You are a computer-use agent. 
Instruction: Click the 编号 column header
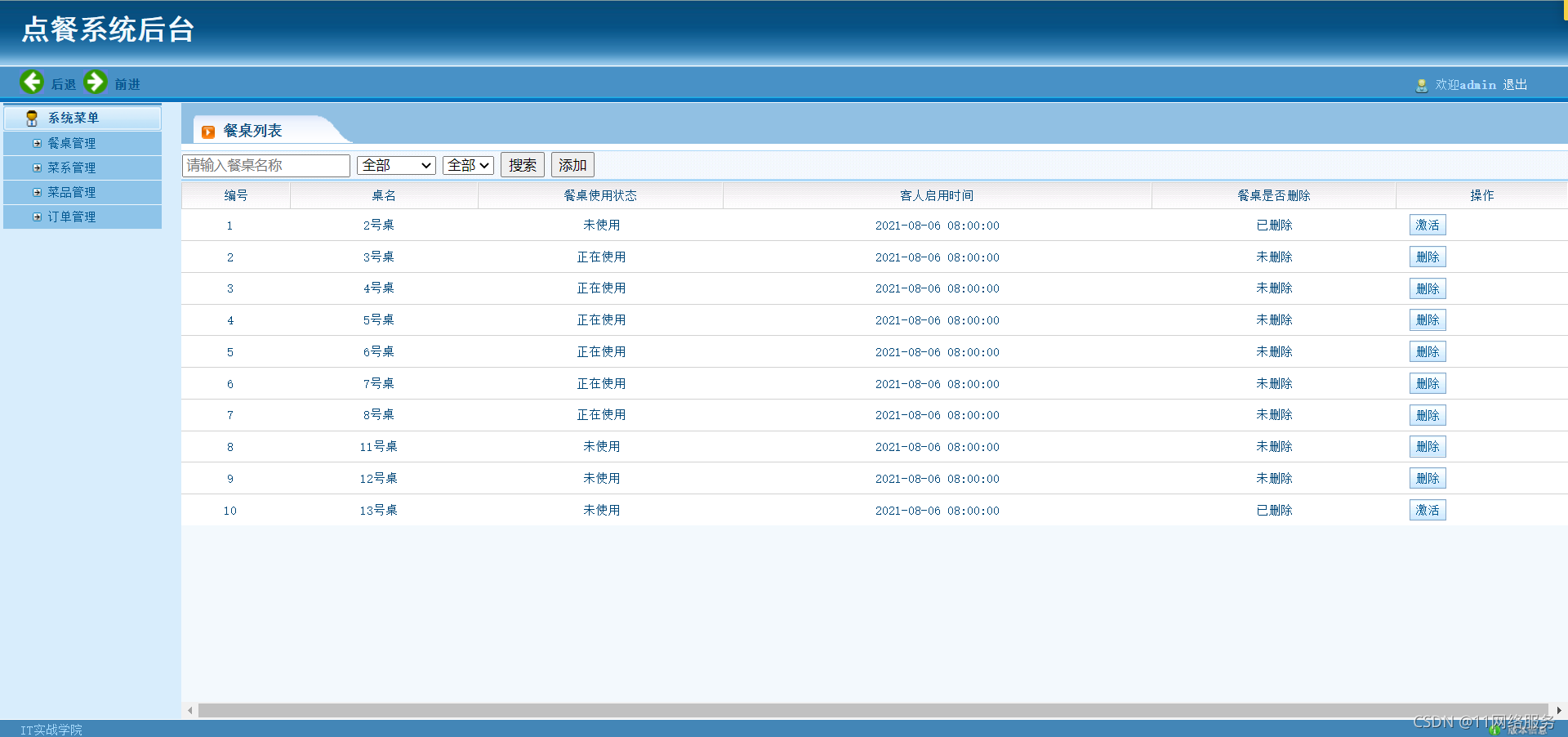pos(236,195)
